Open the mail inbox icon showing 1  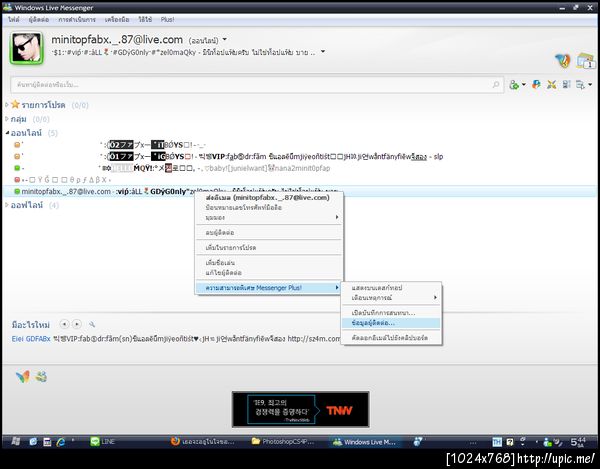(585, 61)
